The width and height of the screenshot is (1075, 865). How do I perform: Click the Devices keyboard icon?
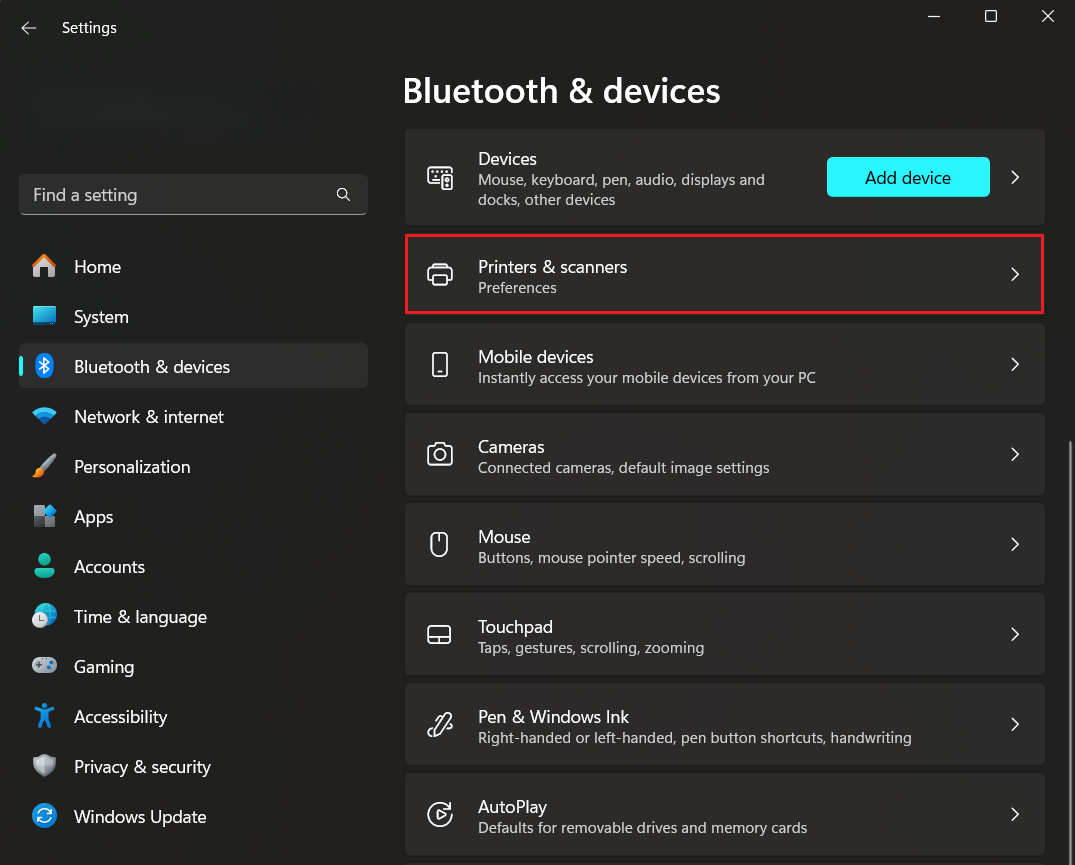440,178
